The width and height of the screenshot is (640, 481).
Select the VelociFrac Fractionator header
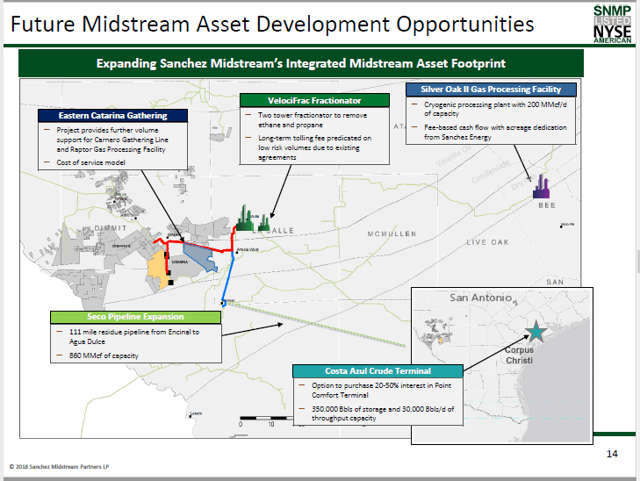tap(314, 100)
